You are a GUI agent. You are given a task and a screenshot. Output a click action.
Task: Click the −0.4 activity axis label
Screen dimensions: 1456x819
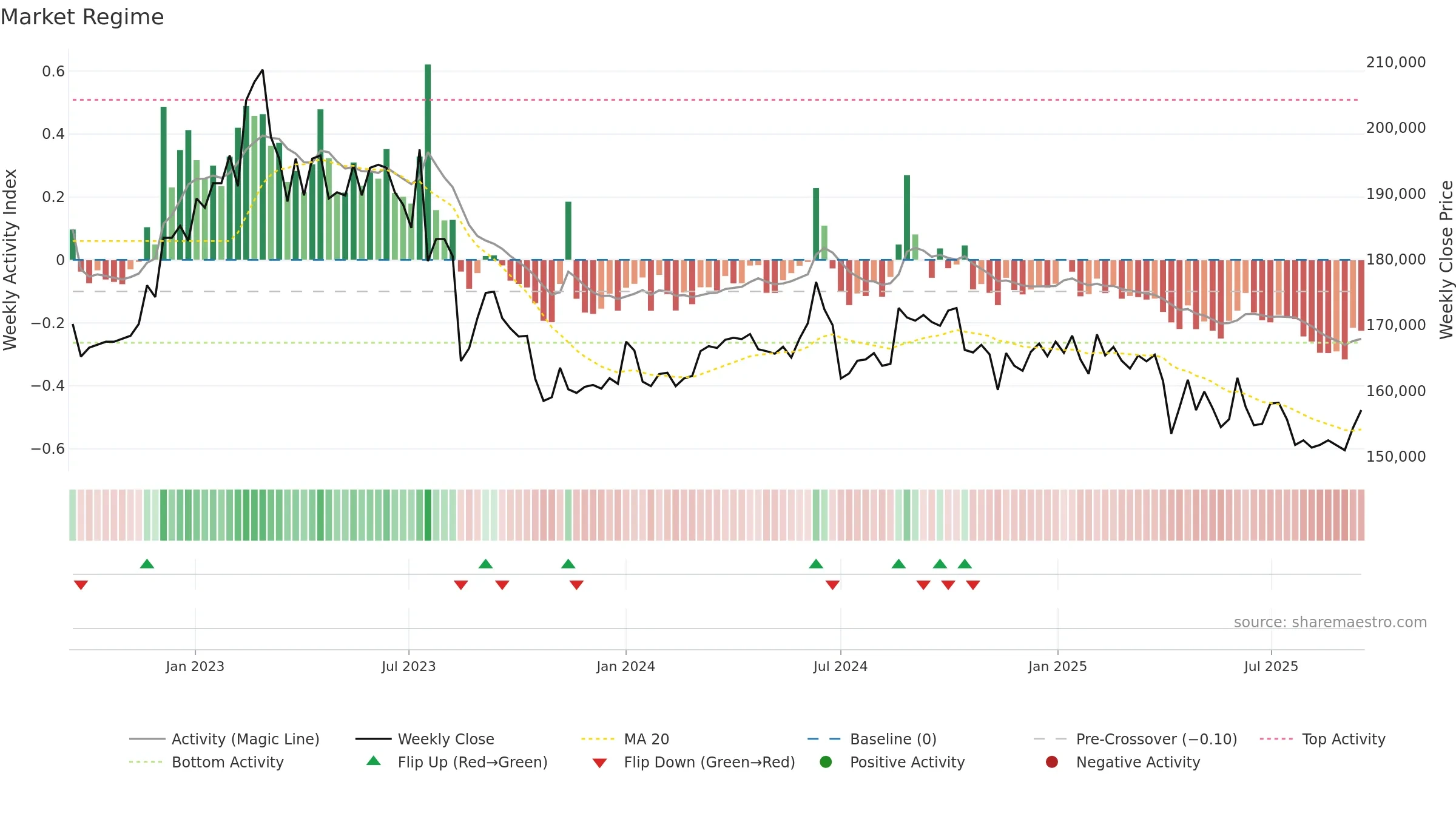[48, 386]
